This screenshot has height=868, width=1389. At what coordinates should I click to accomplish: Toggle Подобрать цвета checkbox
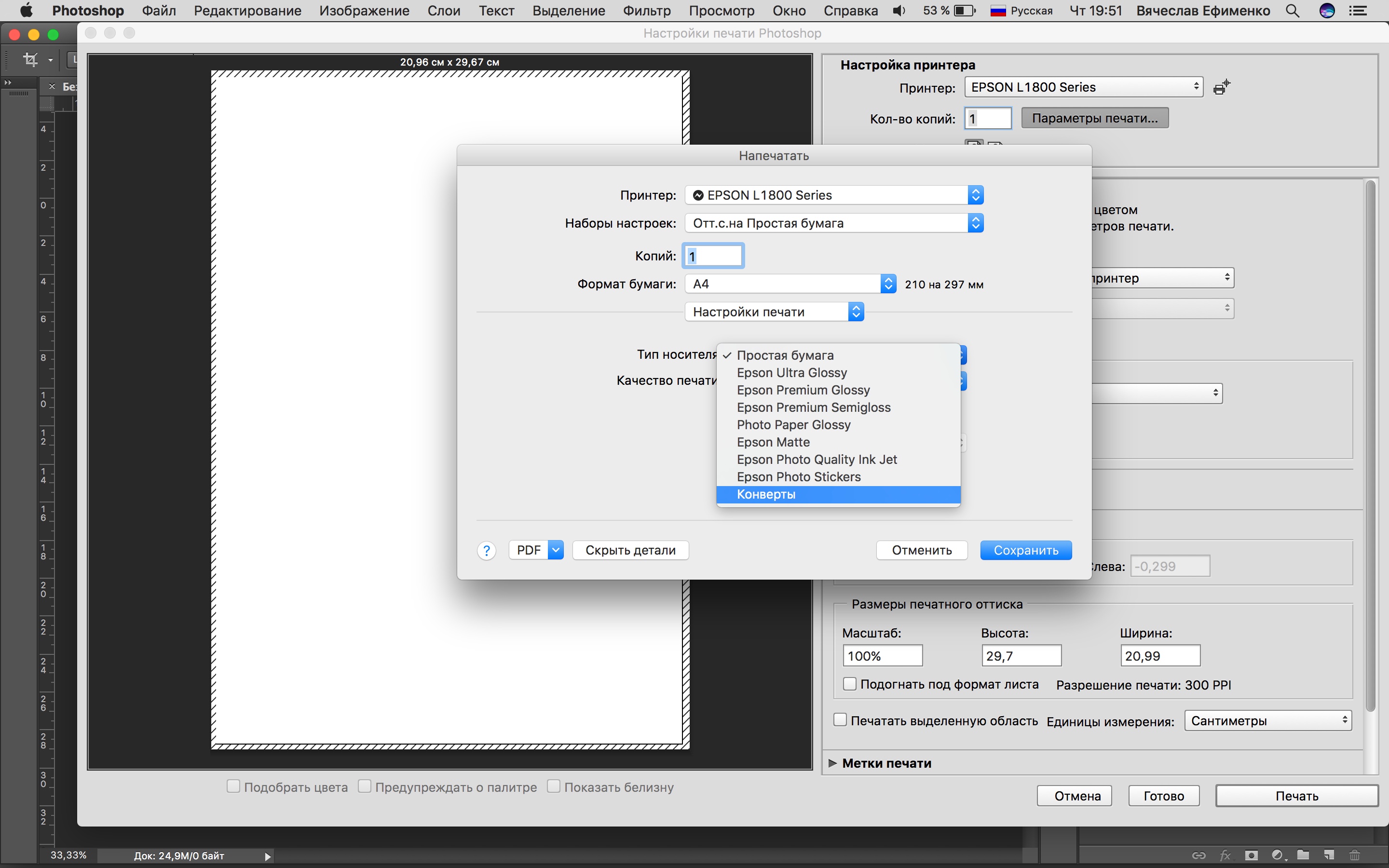pos(233,786)
